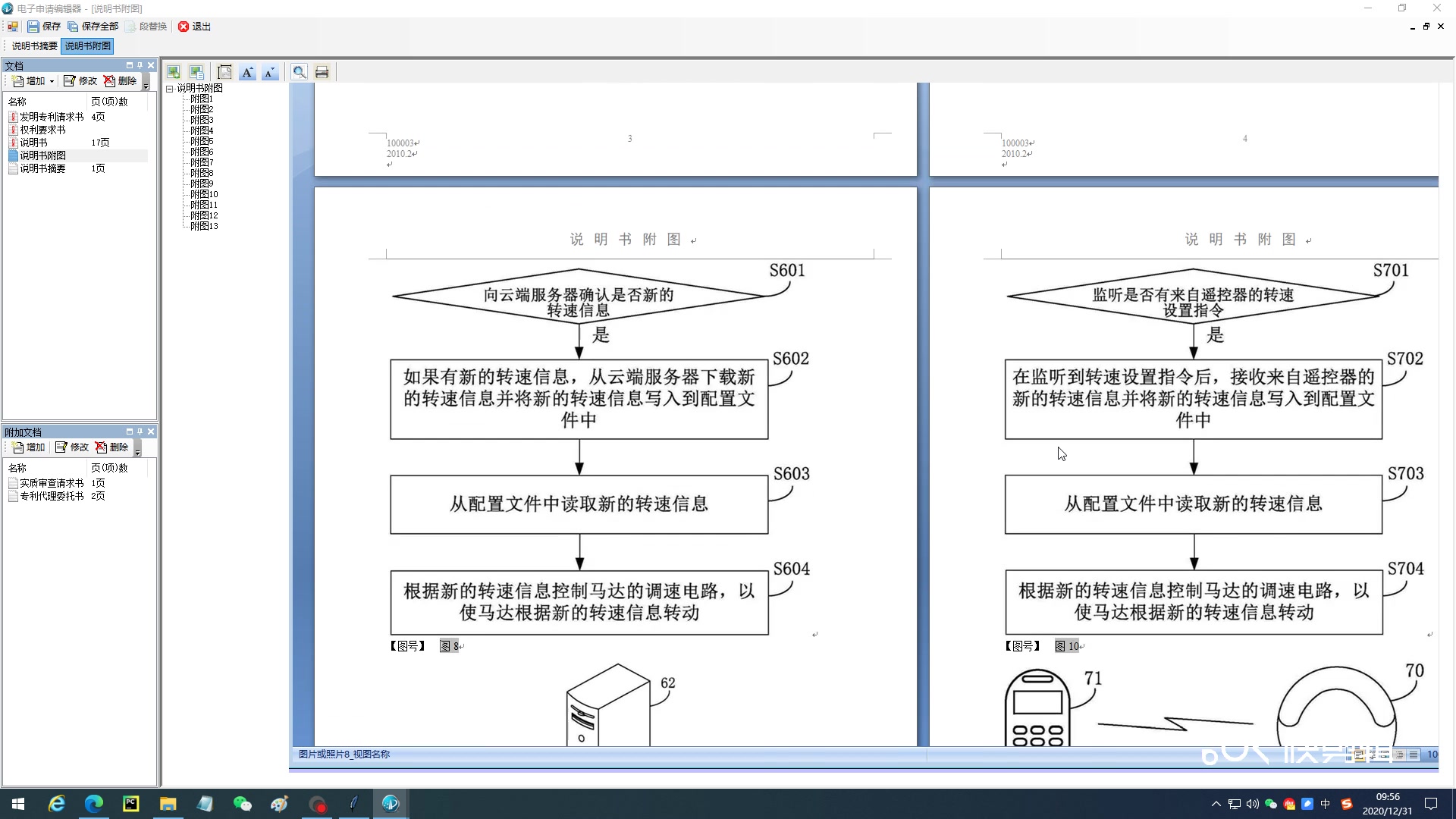Select the 说明书附图 tab
The width and height of the screenshot is (1456, 819).
[88, 46]
